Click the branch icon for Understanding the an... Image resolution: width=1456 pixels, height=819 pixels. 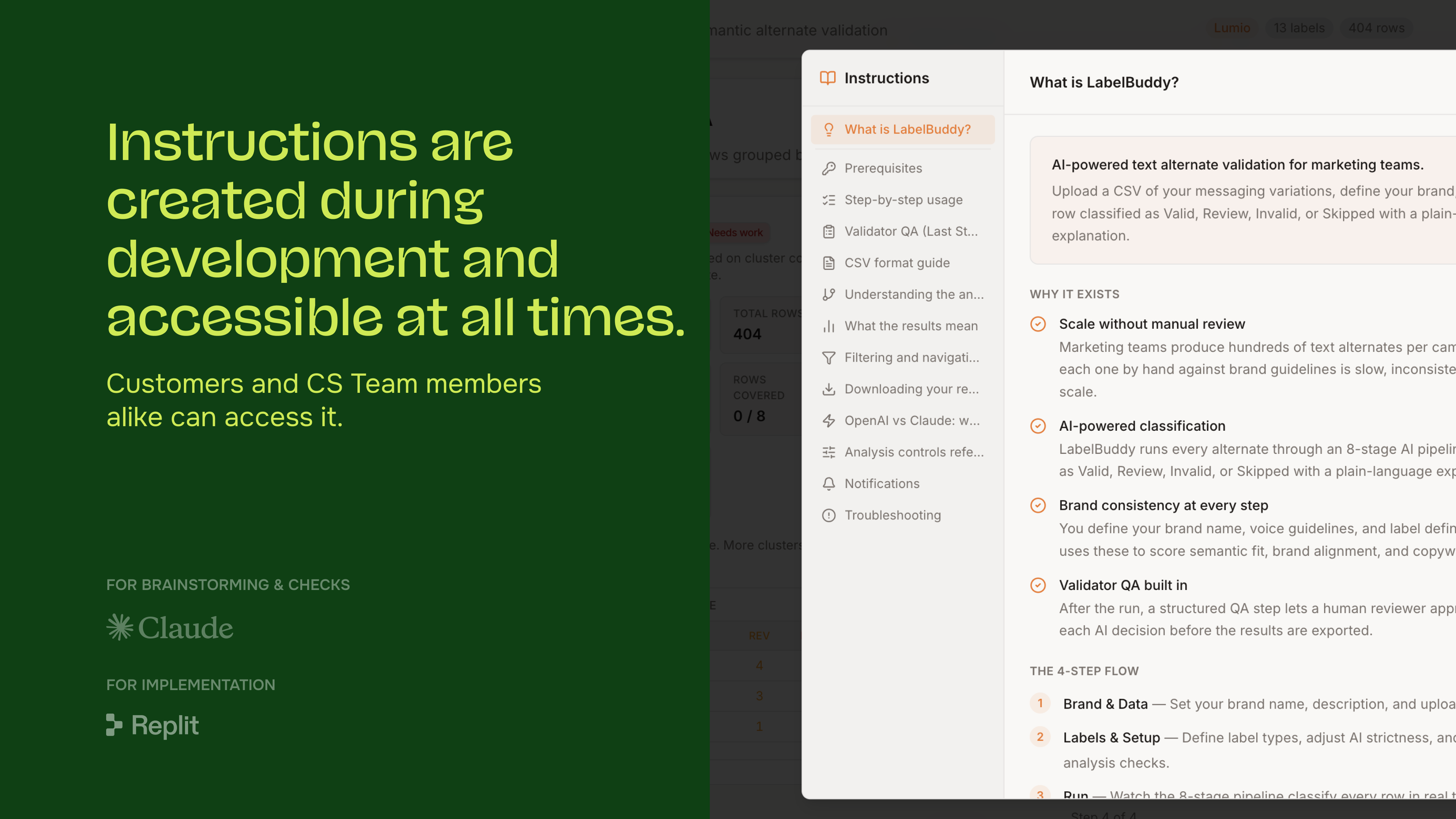click(828, 295)
